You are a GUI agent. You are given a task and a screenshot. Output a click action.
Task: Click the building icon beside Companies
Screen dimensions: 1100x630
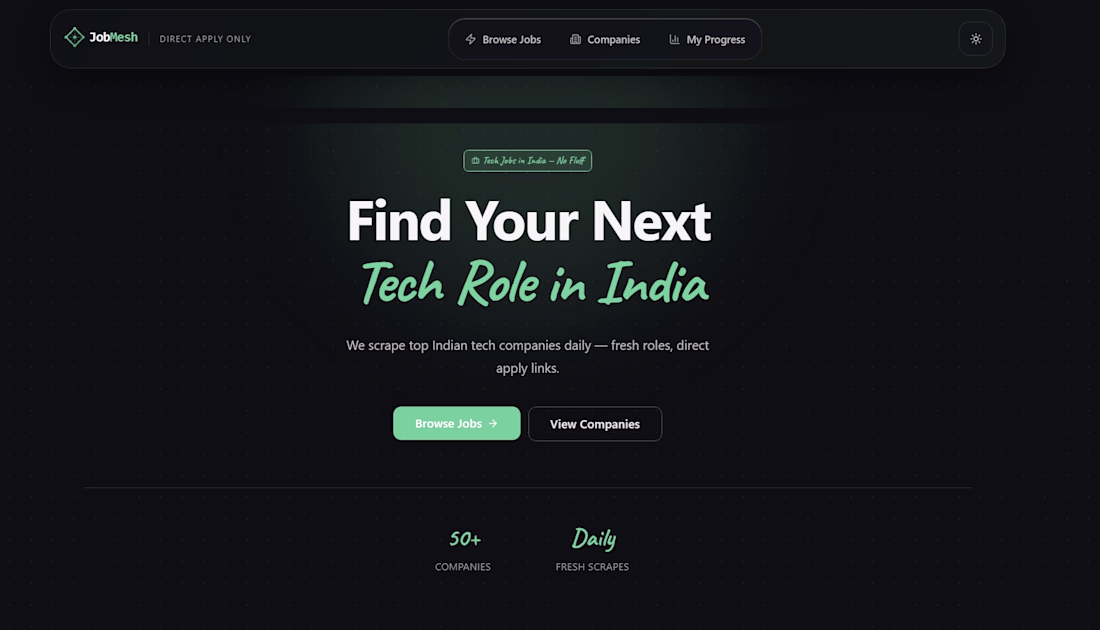tap(575, 39)
